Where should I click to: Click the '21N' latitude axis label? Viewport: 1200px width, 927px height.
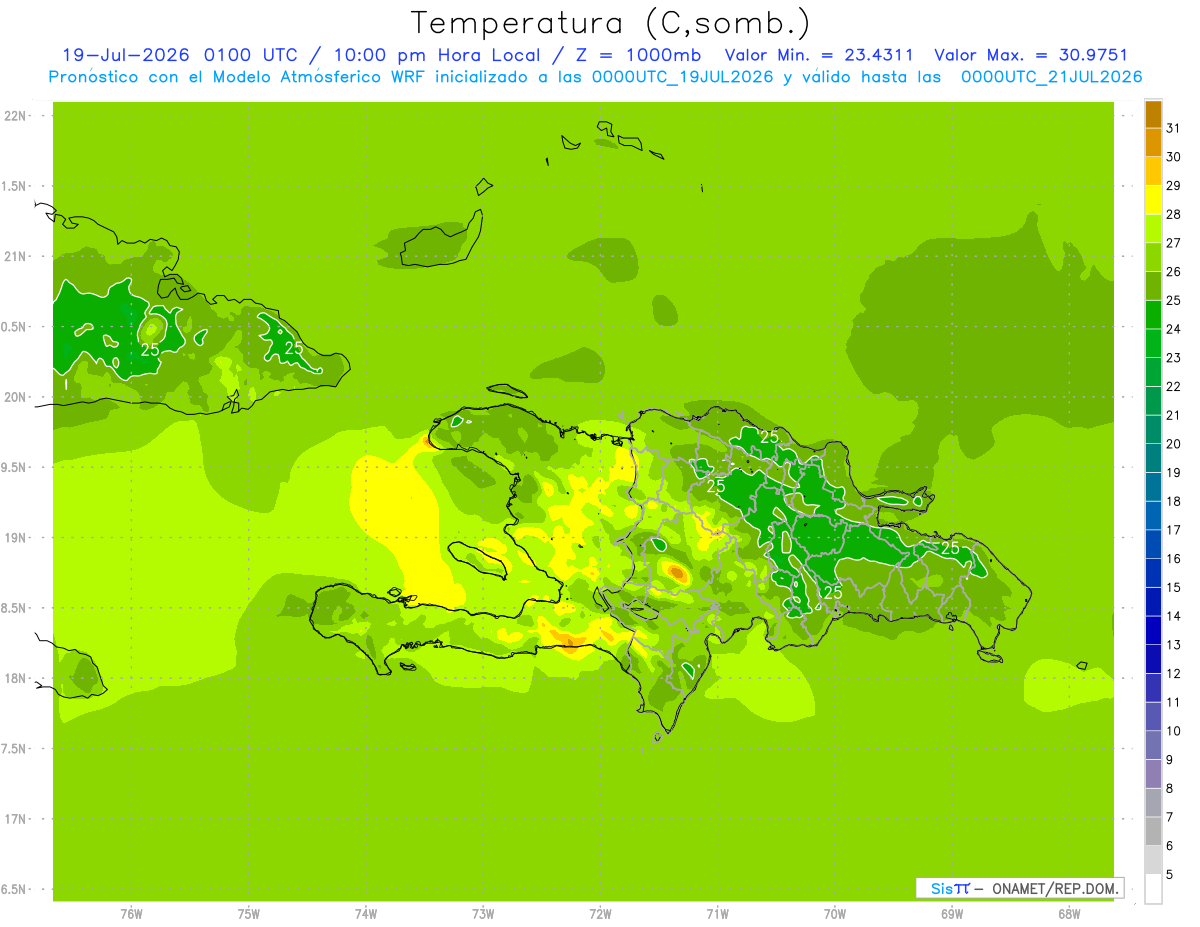click(x=15, y=257)
